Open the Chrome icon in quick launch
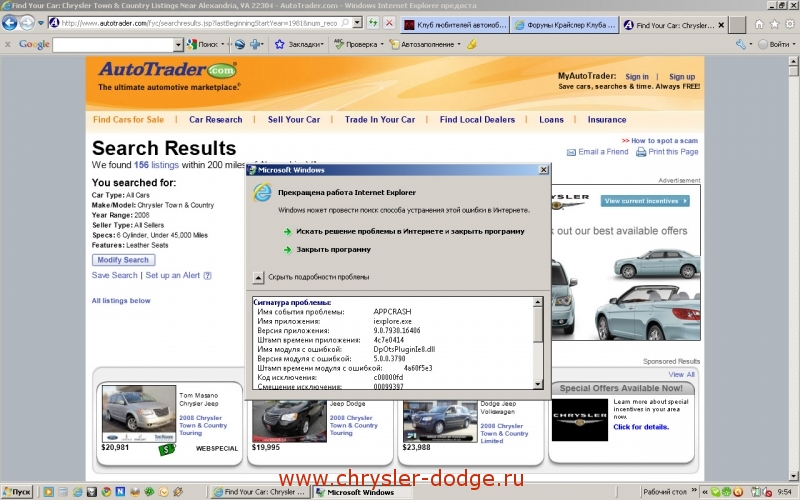Screen dimensions: 800x500 [106, 492]
